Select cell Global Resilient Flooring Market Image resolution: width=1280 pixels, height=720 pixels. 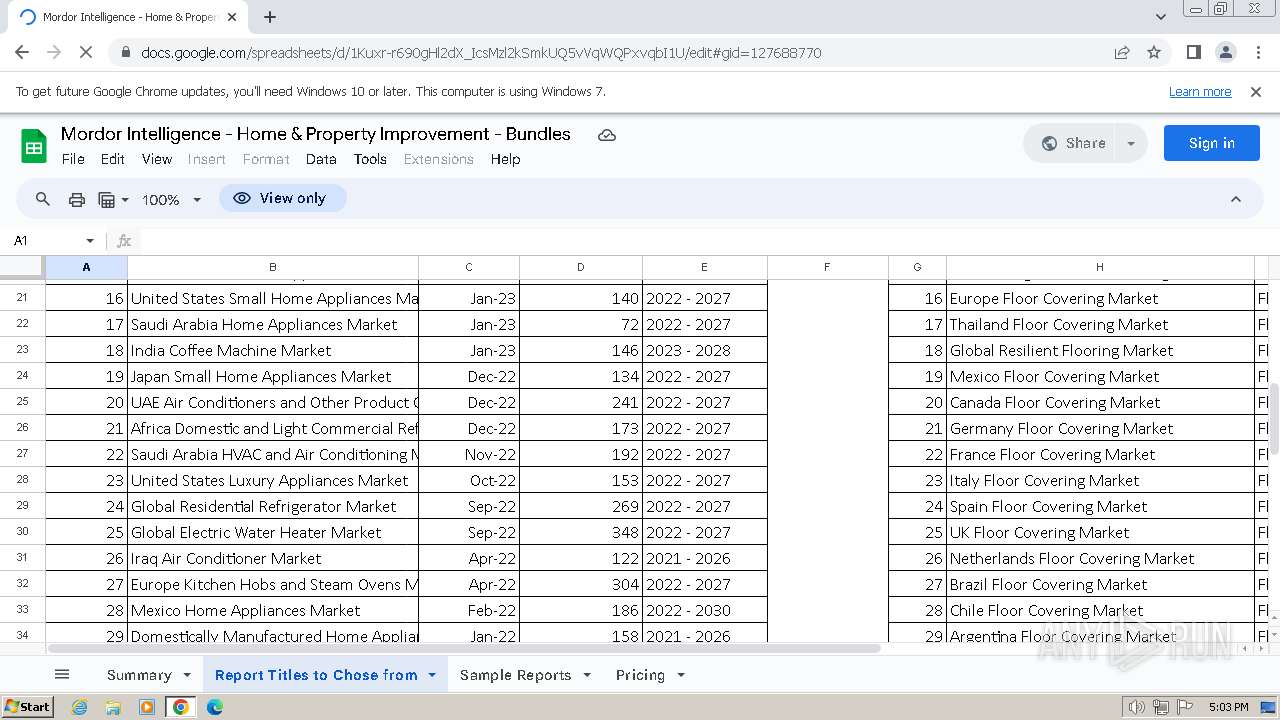click(1100, 350)
